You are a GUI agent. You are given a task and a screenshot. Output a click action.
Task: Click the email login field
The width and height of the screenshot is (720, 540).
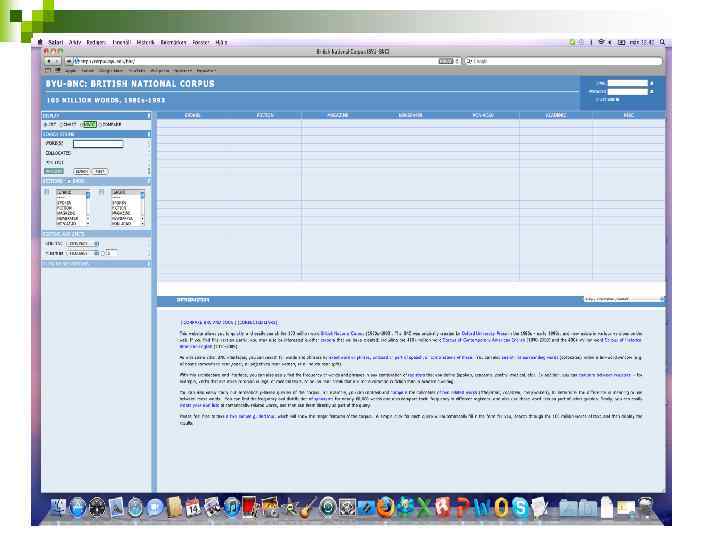[x=627, y=83]
